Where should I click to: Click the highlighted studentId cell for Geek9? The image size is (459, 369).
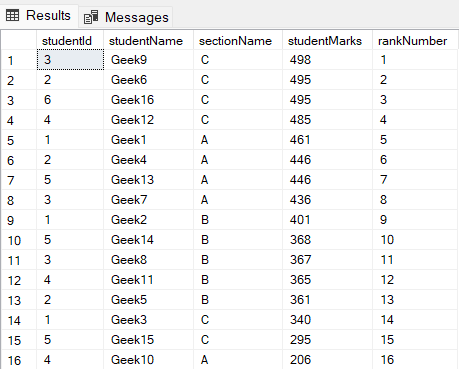(70, 60)
